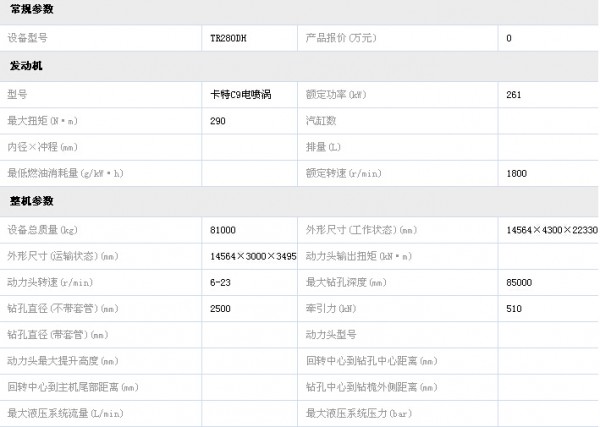The width and height of the screenshot is (600, 427).
Task: Select the rated power value 261
Action: point(514,94)
